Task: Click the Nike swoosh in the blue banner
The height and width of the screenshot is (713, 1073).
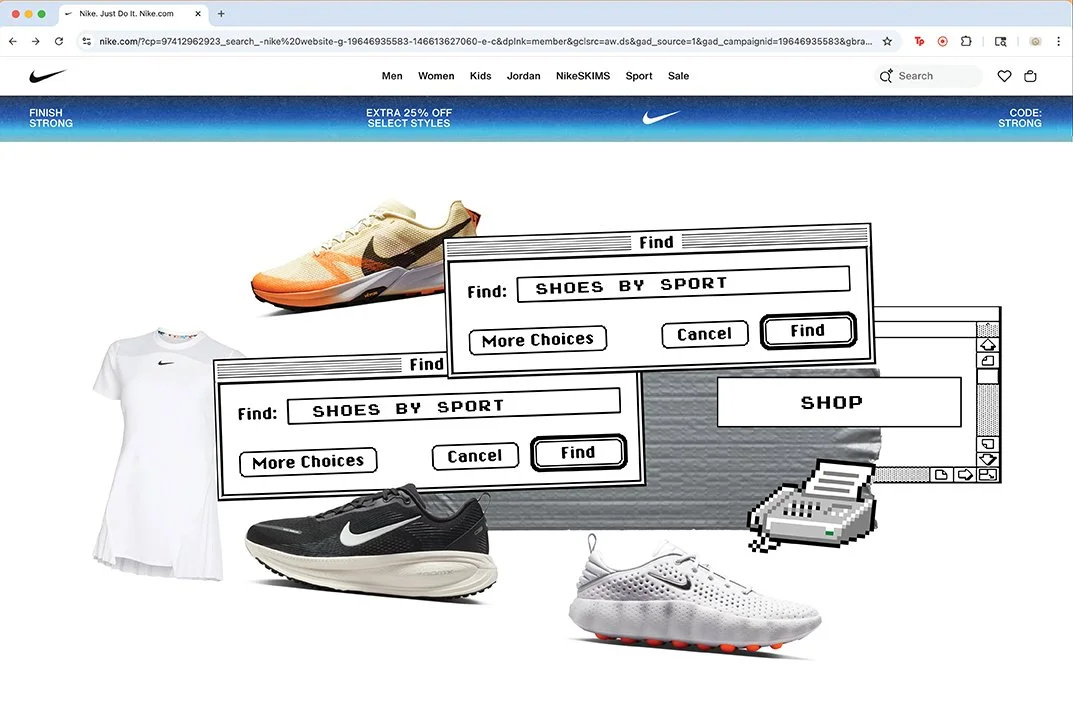Action: click(660, 117)
